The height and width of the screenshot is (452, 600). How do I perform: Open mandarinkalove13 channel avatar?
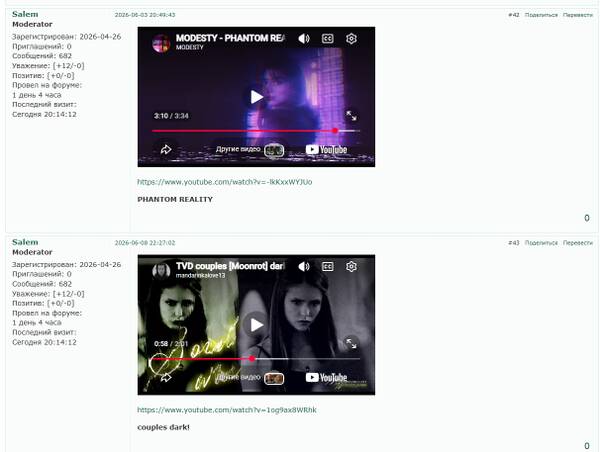click(161, 271)
